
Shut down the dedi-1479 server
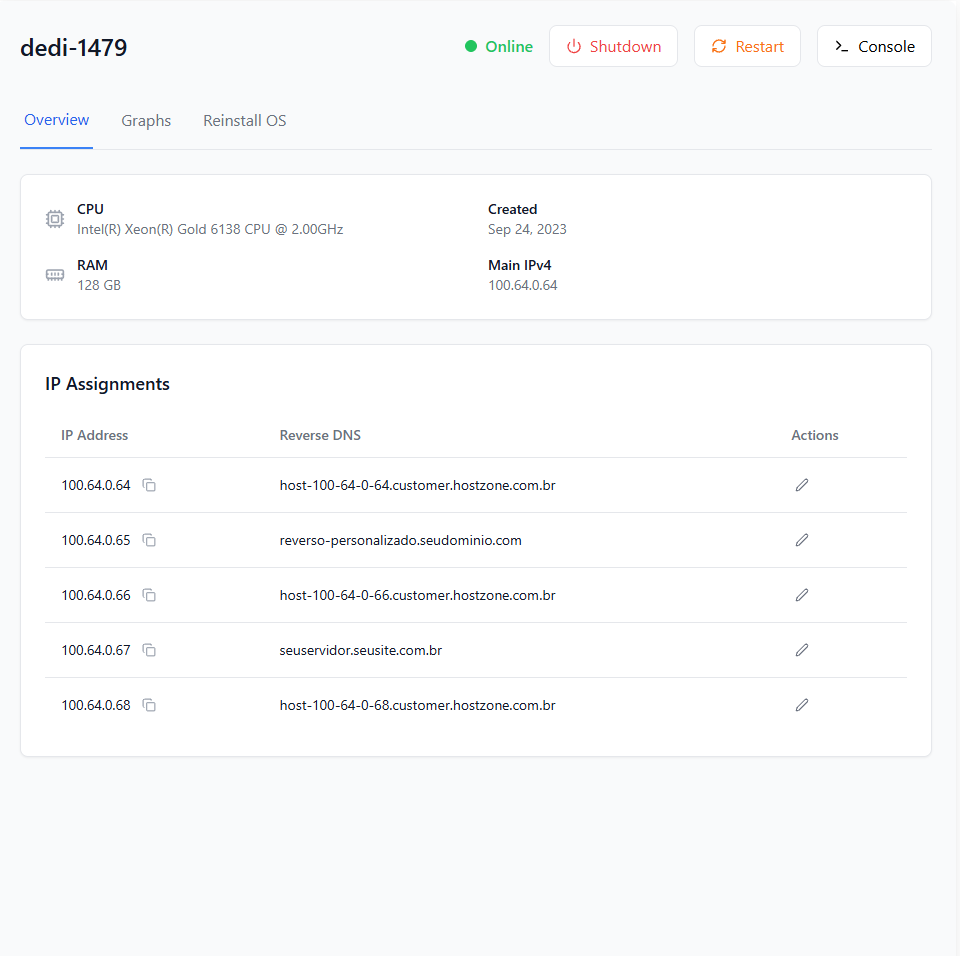613,47
